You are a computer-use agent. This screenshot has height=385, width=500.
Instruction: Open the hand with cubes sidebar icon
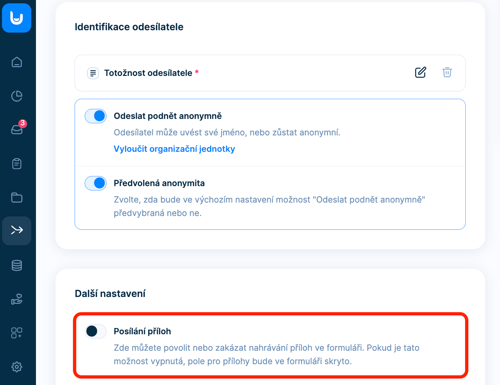coord(17,299)
